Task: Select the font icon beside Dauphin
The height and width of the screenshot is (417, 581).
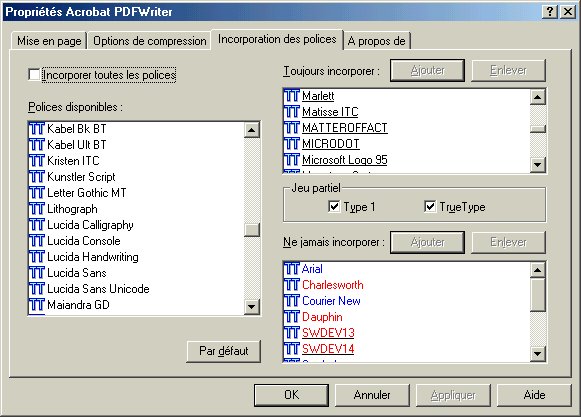Action: (x=292, y=317)
